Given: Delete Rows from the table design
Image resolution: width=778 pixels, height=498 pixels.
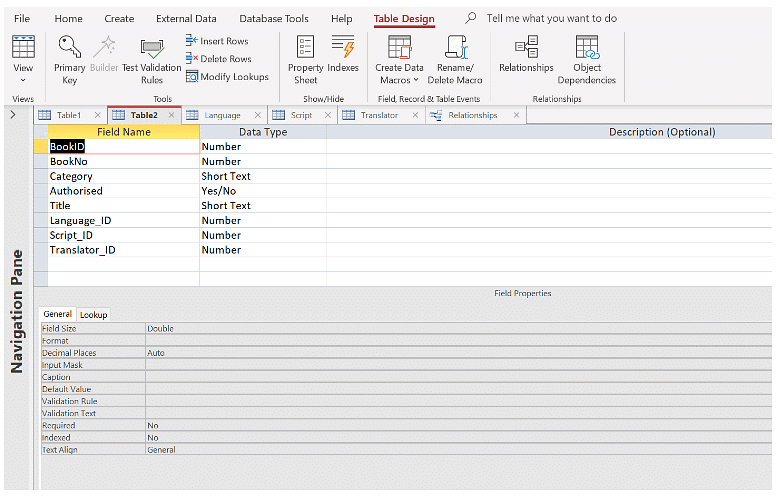Looking at the screenshot, I should coord(219,59).
